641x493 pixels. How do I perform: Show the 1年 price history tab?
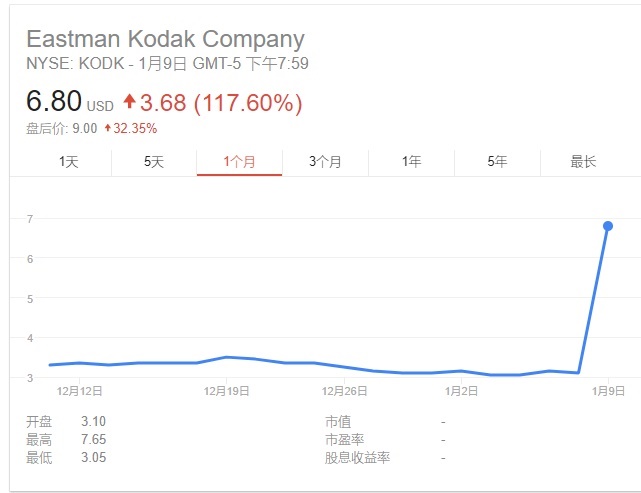[411, 162]
